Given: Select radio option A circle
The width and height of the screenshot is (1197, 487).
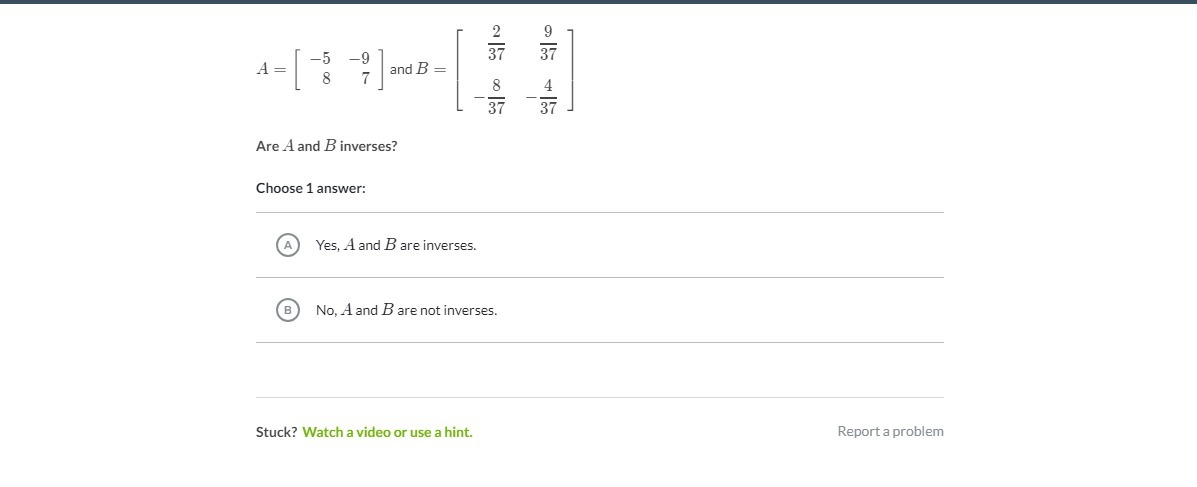Looking at the screenshot, I should click(x=288, y=245).
